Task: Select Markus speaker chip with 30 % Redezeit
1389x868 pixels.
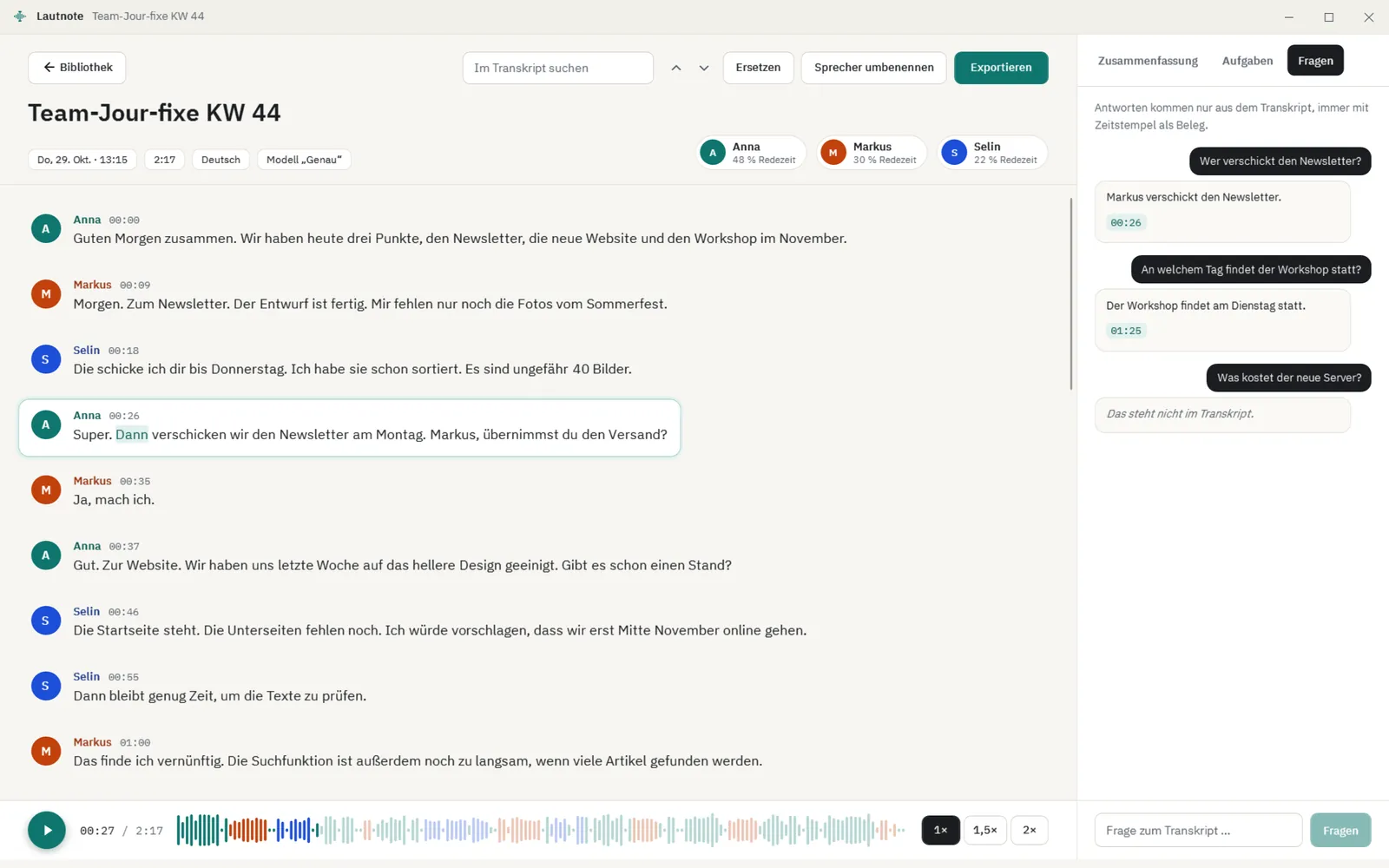Action: [x=872, y=153]
